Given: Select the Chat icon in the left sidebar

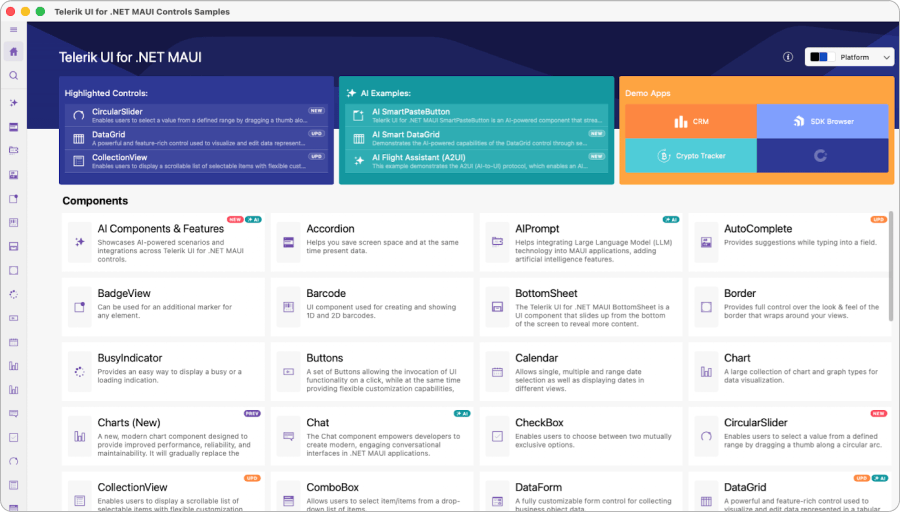Looking at the screenshot, I should pyautogui.click(x=14, y=413).
